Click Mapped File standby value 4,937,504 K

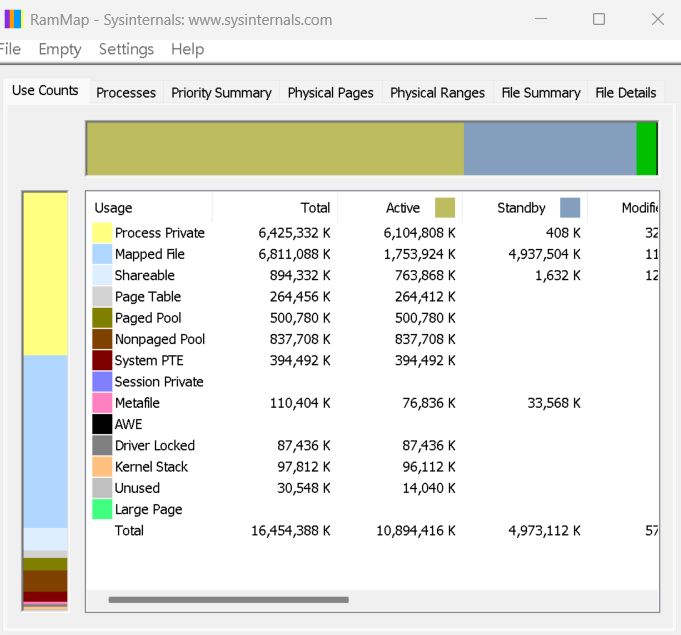[544, 254]
